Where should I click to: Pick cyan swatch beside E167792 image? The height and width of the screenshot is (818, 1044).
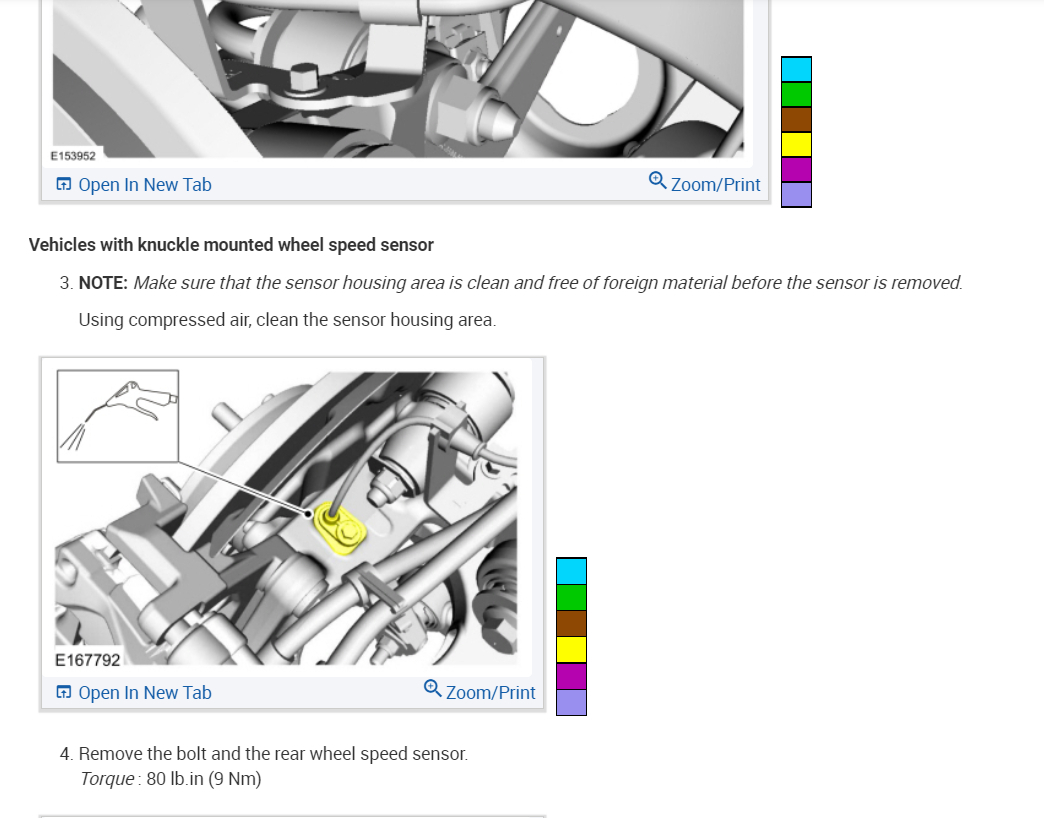tap(571, 571)
